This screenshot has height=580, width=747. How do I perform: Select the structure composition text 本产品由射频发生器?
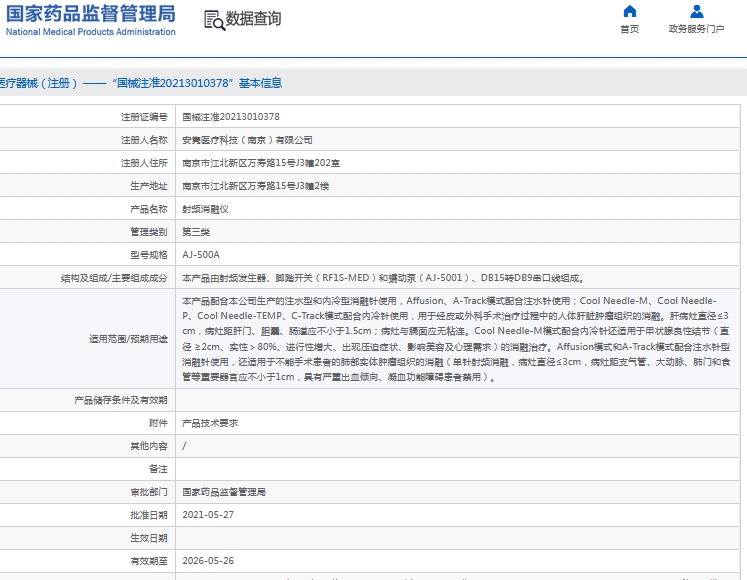coord(384,278)
